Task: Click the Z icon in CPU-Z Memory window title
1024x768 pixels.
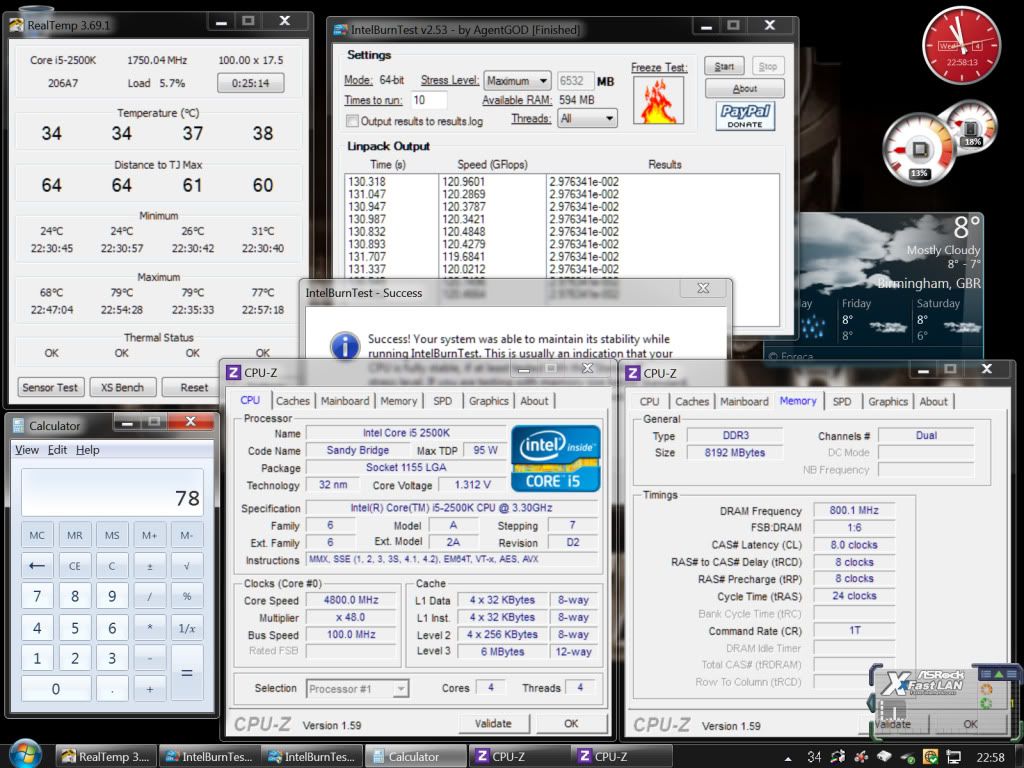Action: pyautogui.click(x=632, y=373)
